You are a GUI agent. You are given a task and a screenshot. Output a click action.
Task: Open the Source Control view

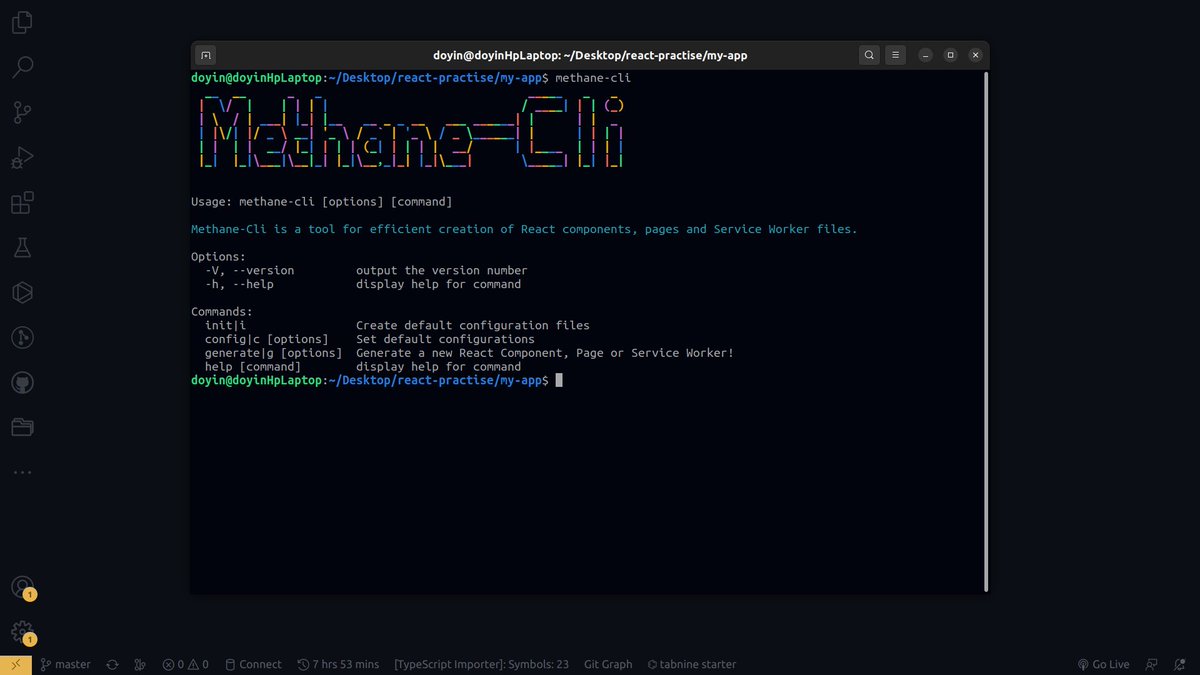(x=22, y=113)
